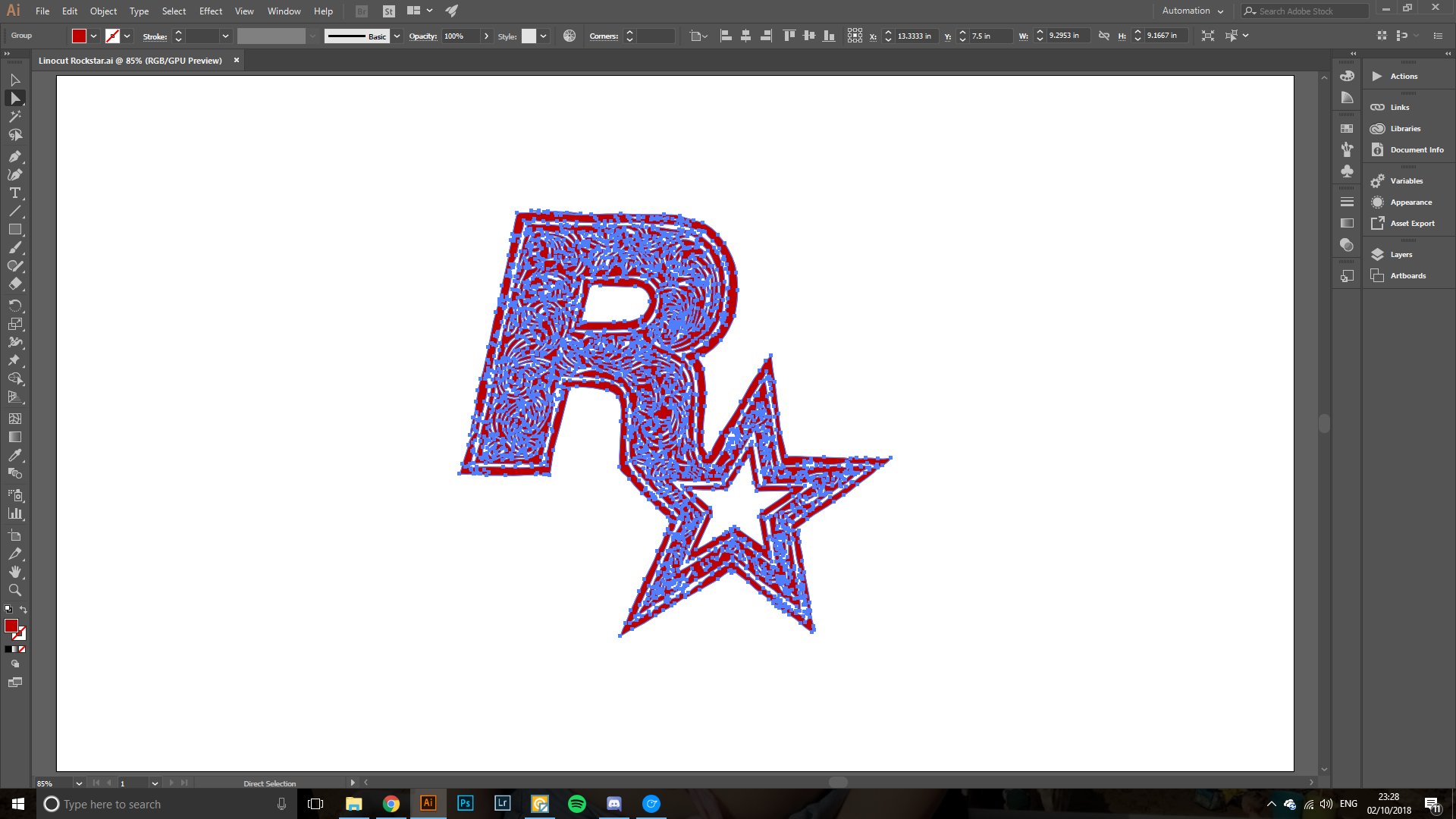Open Automation workspace switcher

pos(1192,11)
